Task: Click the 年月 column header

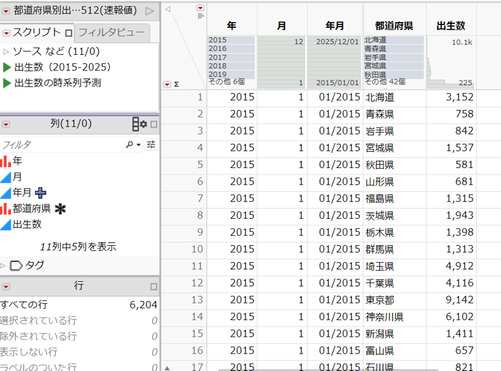Action: 335,26
